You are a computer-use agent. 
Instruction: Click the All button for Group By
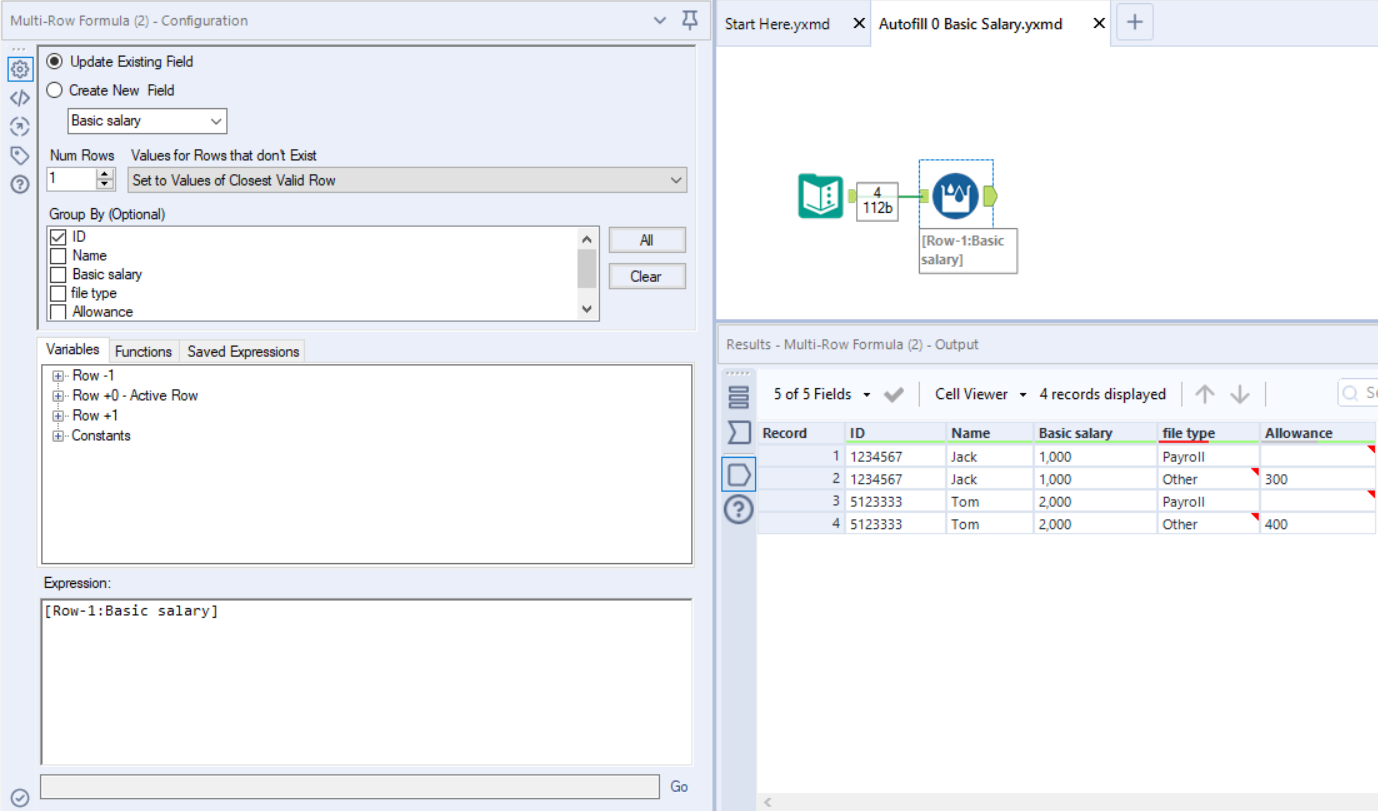click(646, 240)
